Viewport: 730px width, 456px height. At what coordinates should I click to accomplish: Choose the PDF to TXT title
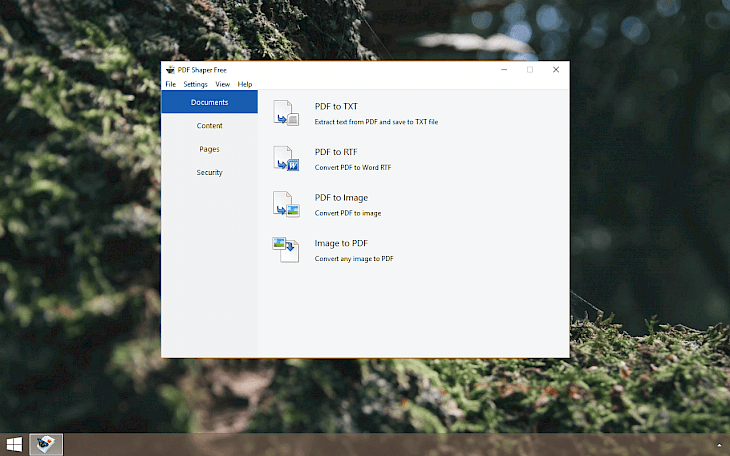[x=336, y=107]
